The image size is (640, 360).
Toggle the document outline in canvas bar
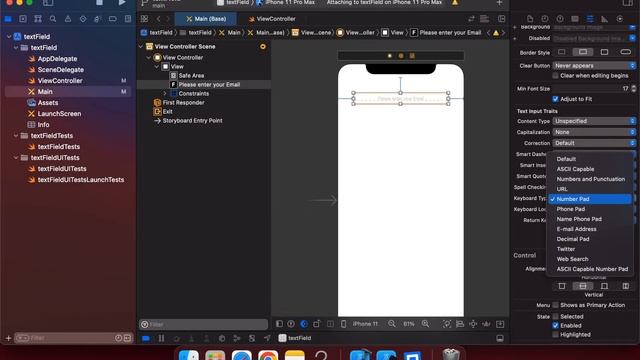[279, 324]
